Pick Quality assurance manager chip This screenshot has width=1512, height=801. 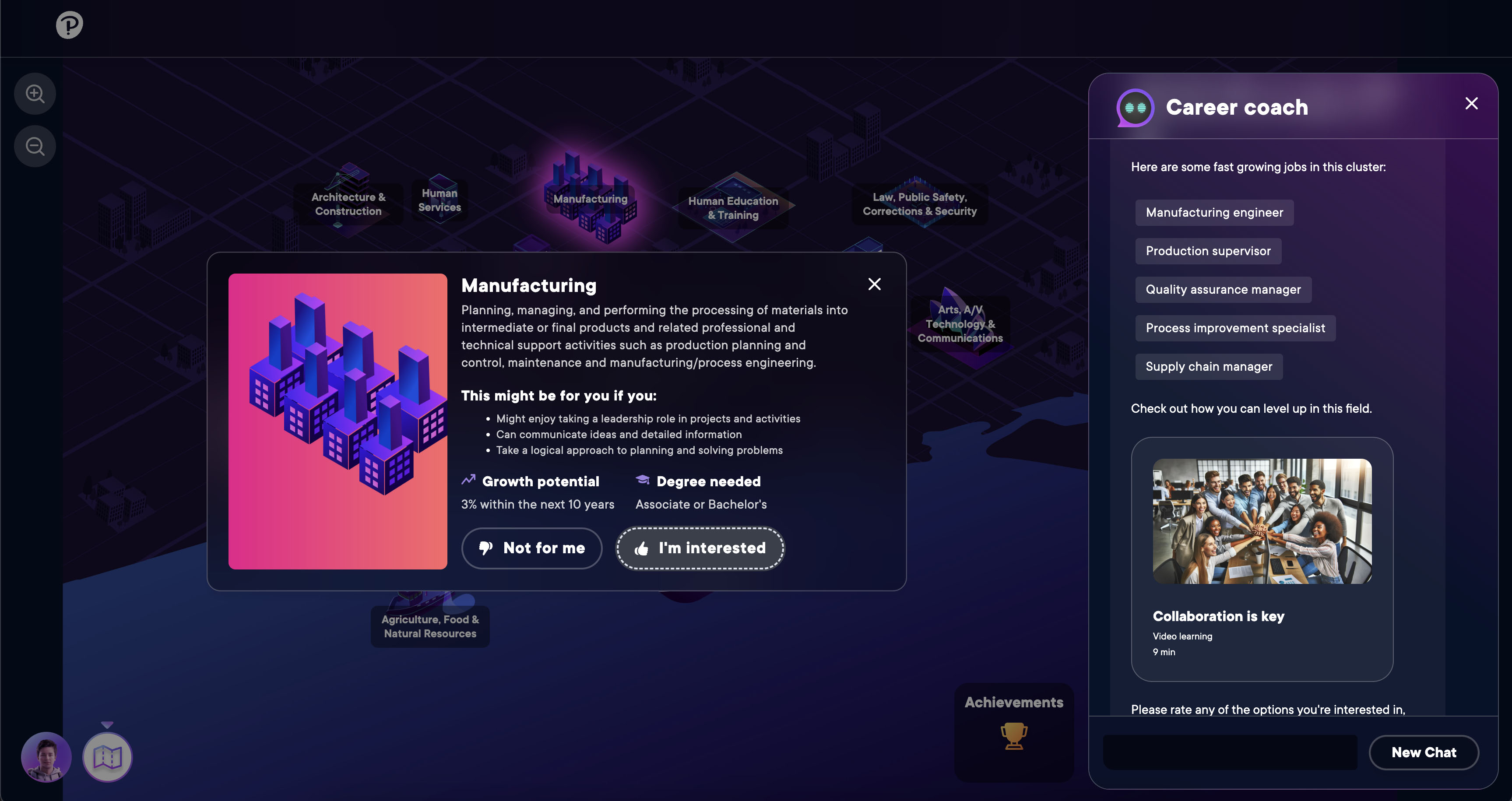1223,290
